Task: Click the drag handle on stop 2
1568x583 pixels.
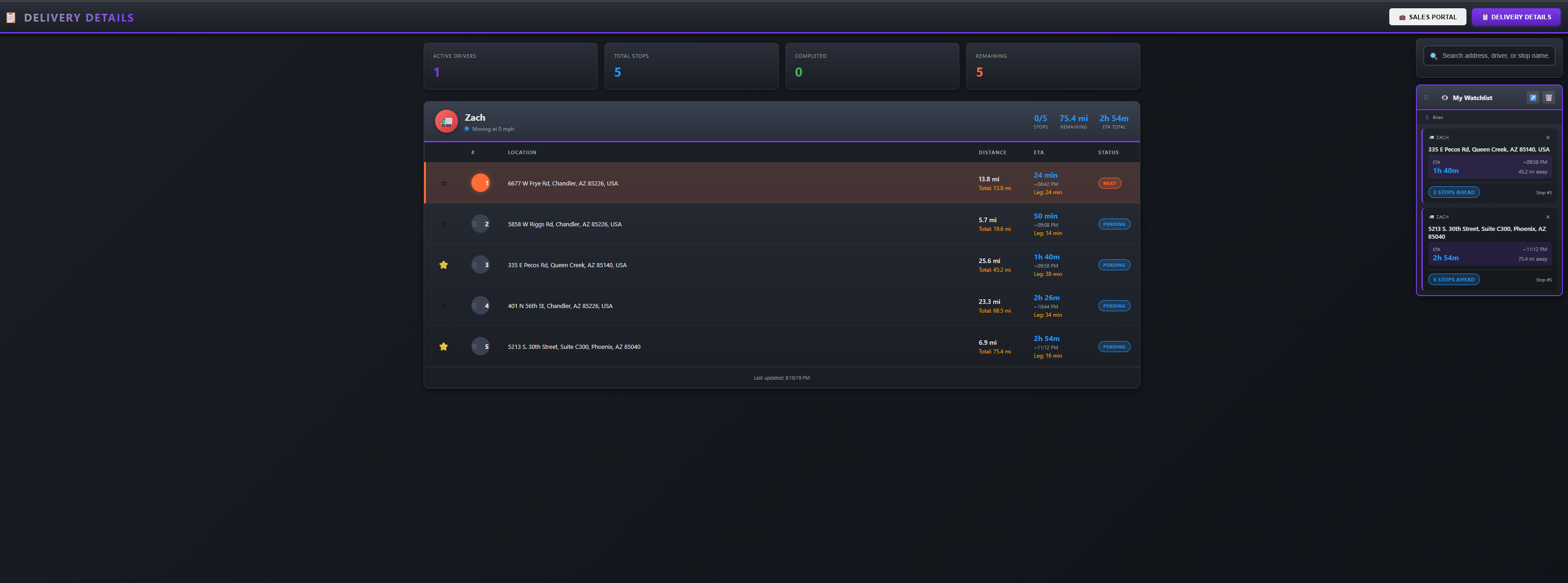Action: [x=474, y=224]
